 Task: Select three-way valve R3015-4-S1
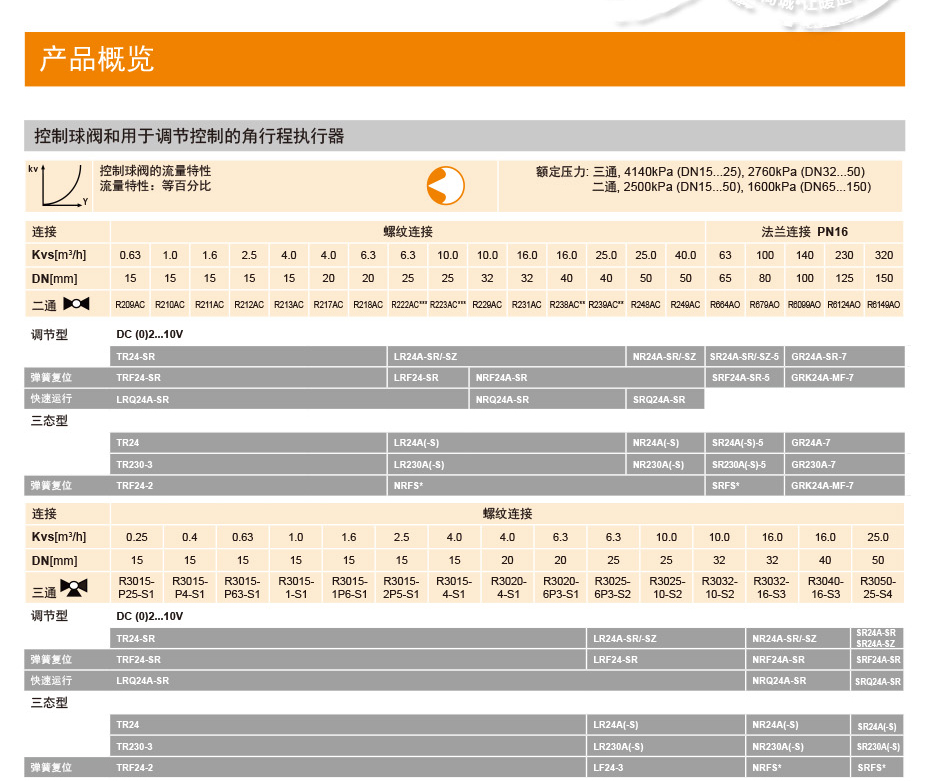pyautogui.click(x=454, y=588)
